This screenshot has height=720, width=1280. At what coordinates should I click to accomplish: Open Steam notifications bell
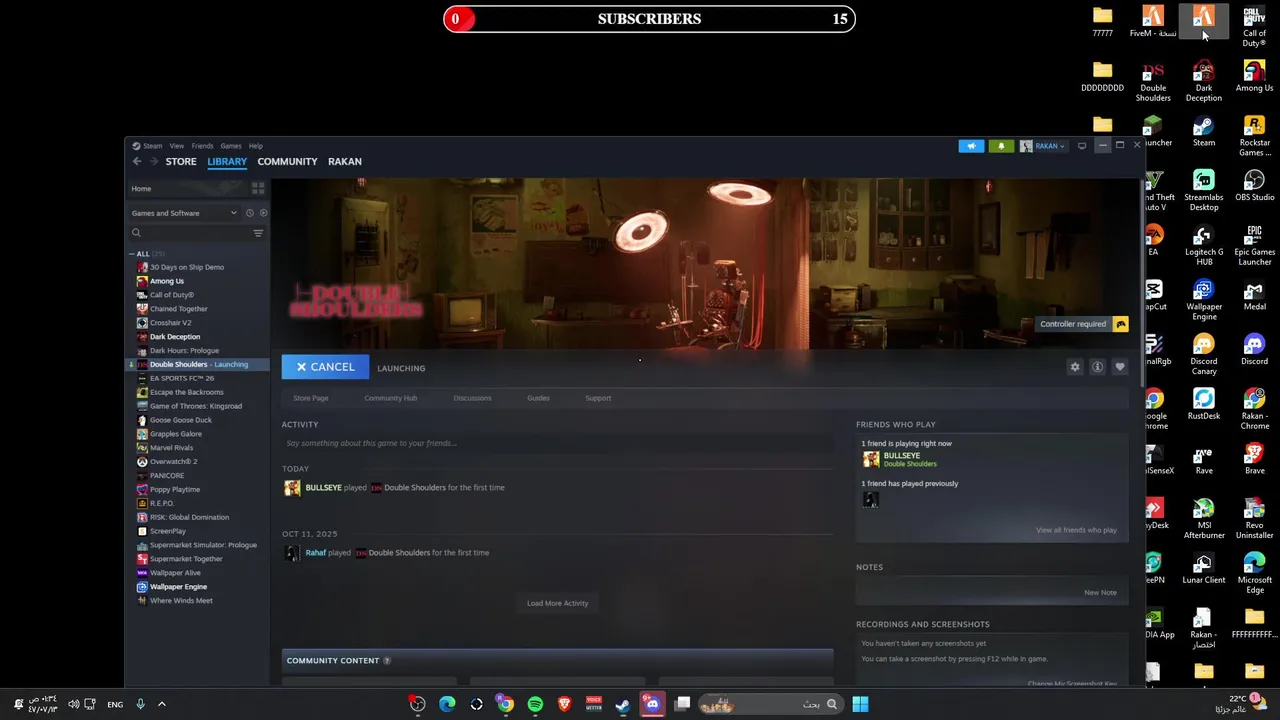pos(1001,146)
